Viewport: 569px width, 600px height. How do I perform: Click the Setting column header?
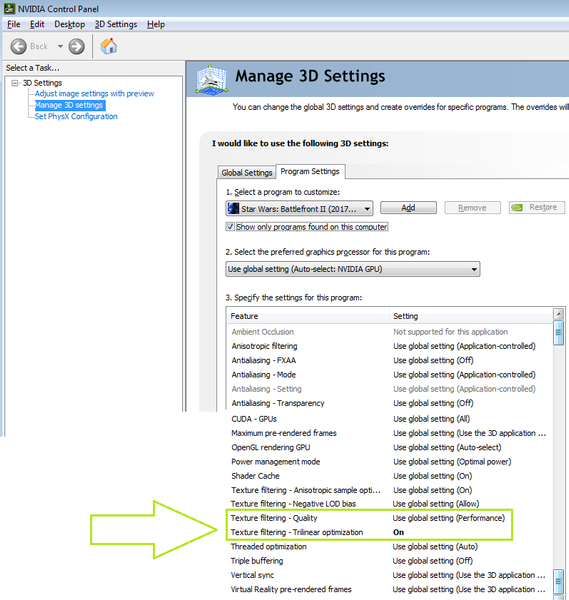[471, 316]
